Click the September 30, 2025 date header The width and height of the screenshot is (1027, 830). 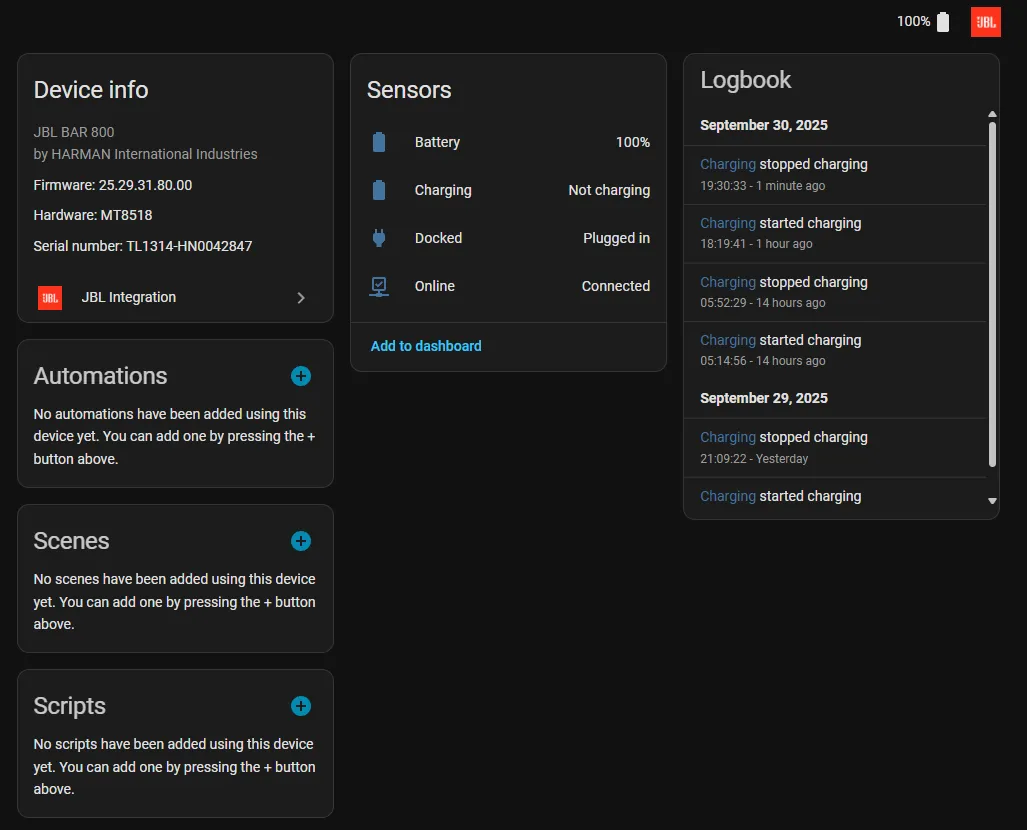click(x=764, y=125)
